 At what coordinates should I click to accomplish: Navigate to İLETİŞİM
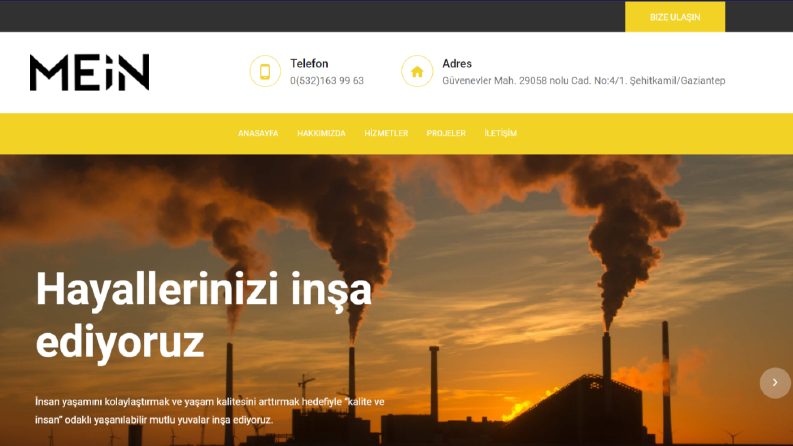coord(500,133)
